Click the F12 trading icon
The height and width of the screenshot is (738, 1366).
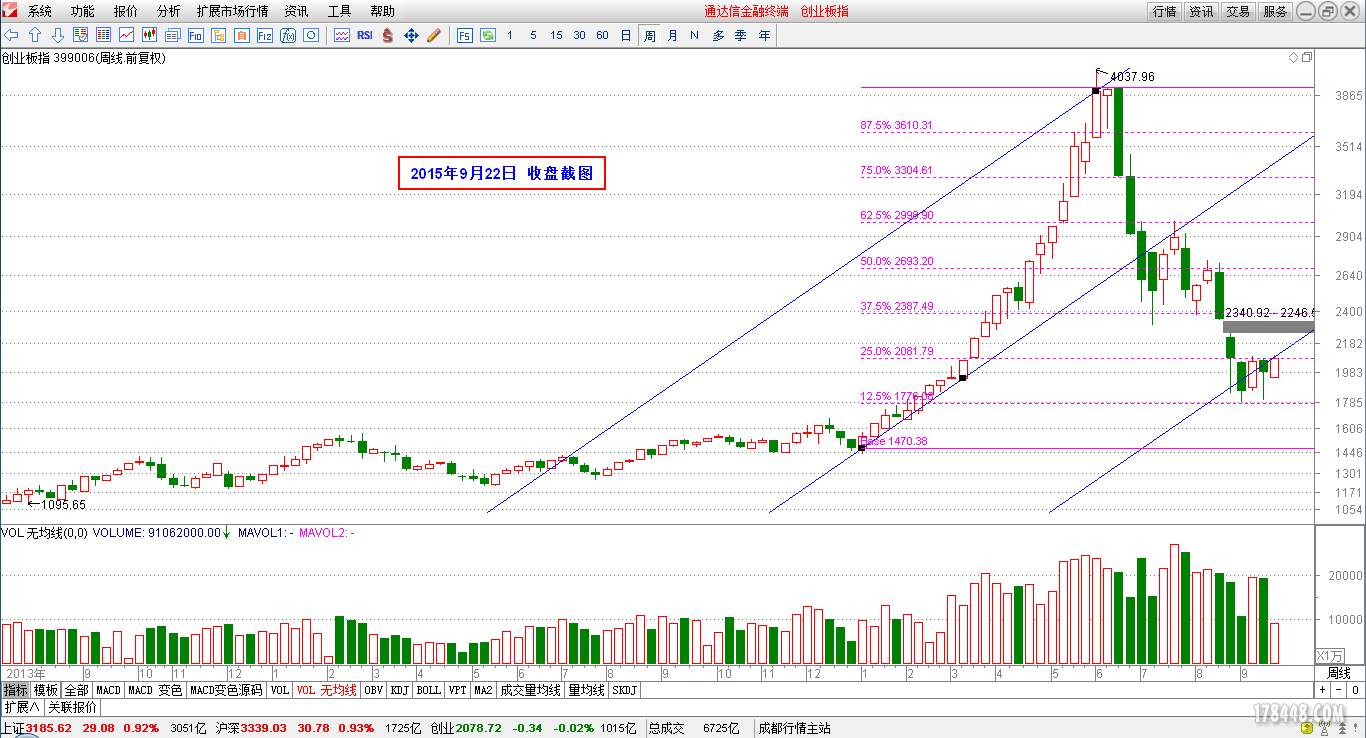(x=264, y=35)
